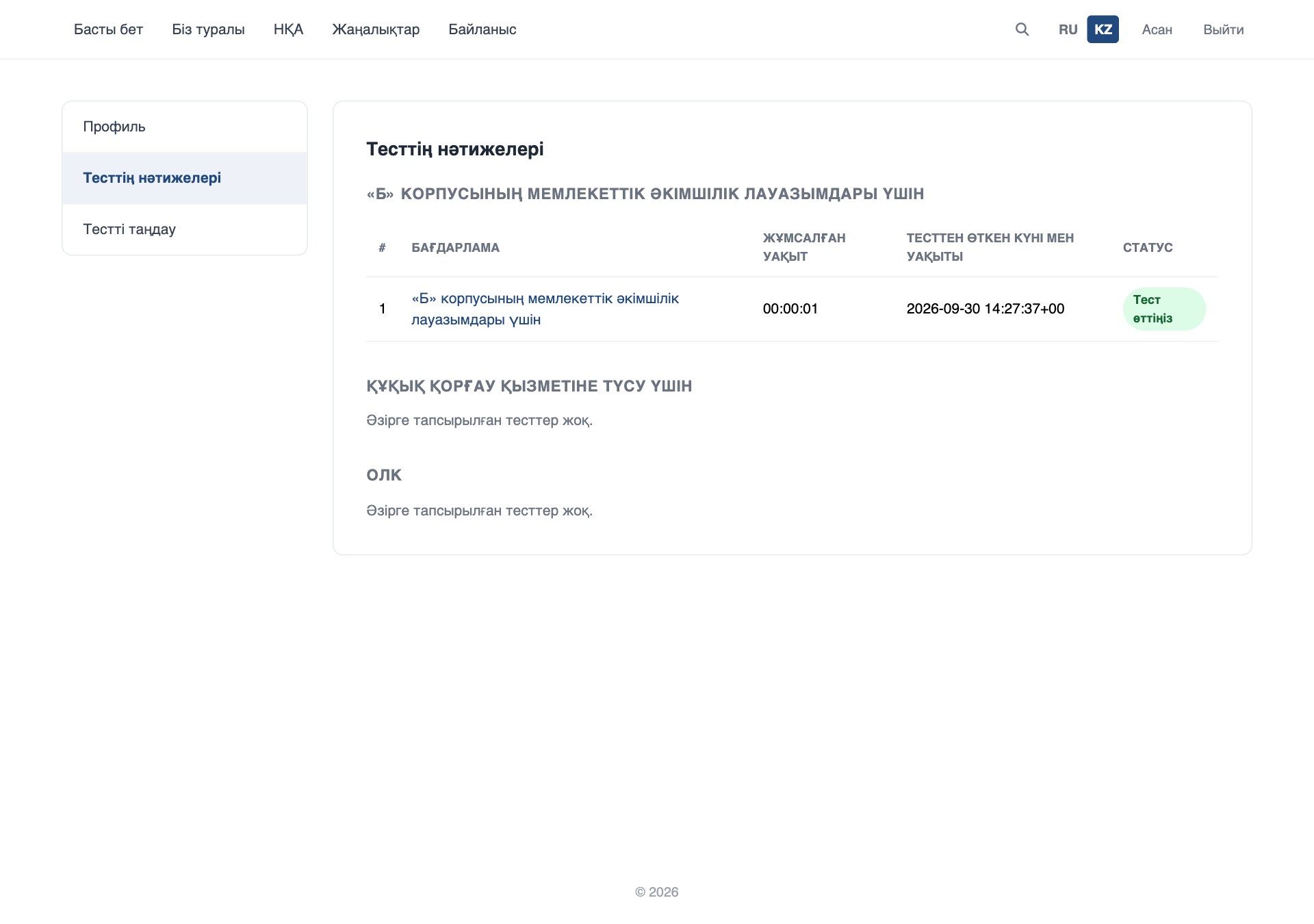This screenshot has height=924, width=1314.
Task: Click the СТАТУС column header
Action: 1148,248
